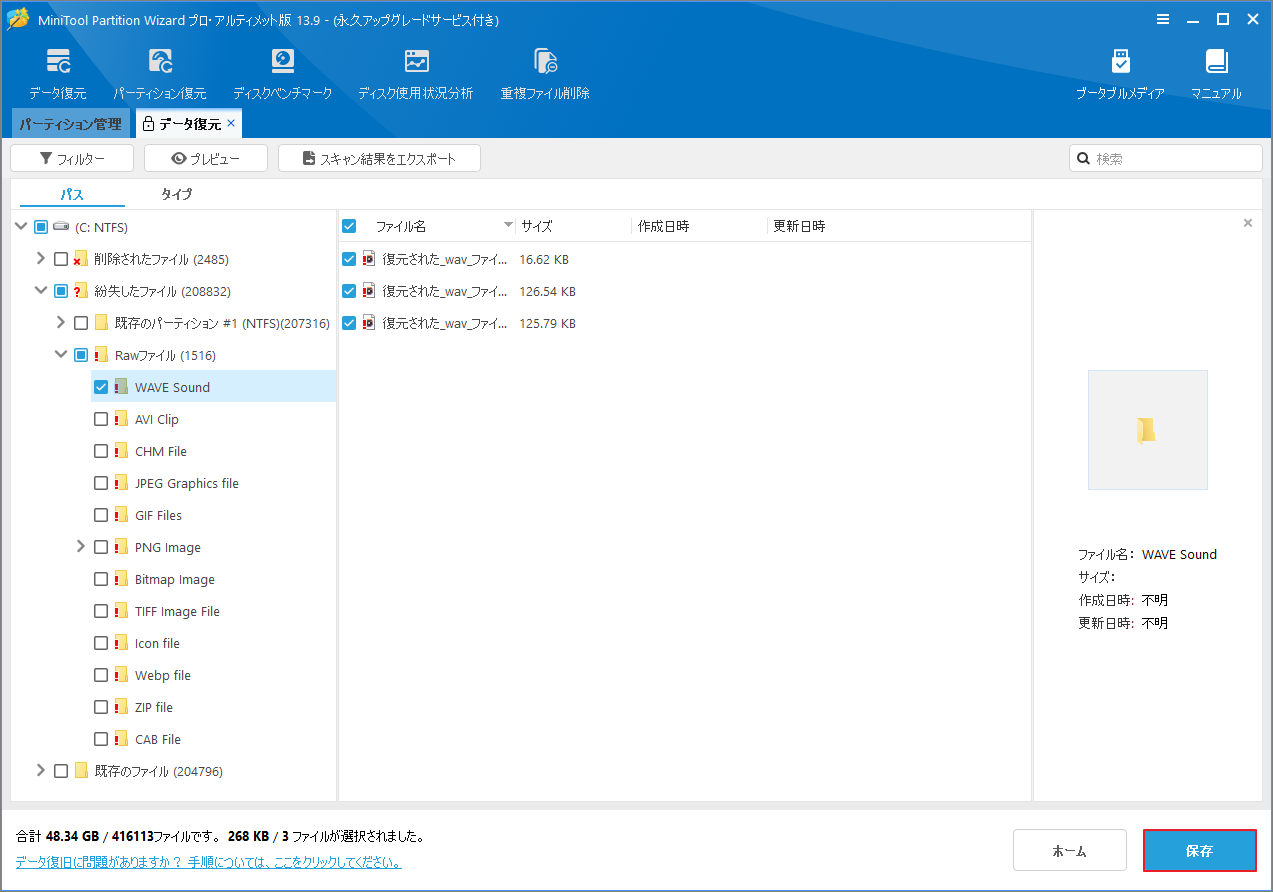
Task: Click the 16.62 KB wav file icon
Action: (369, 259)
